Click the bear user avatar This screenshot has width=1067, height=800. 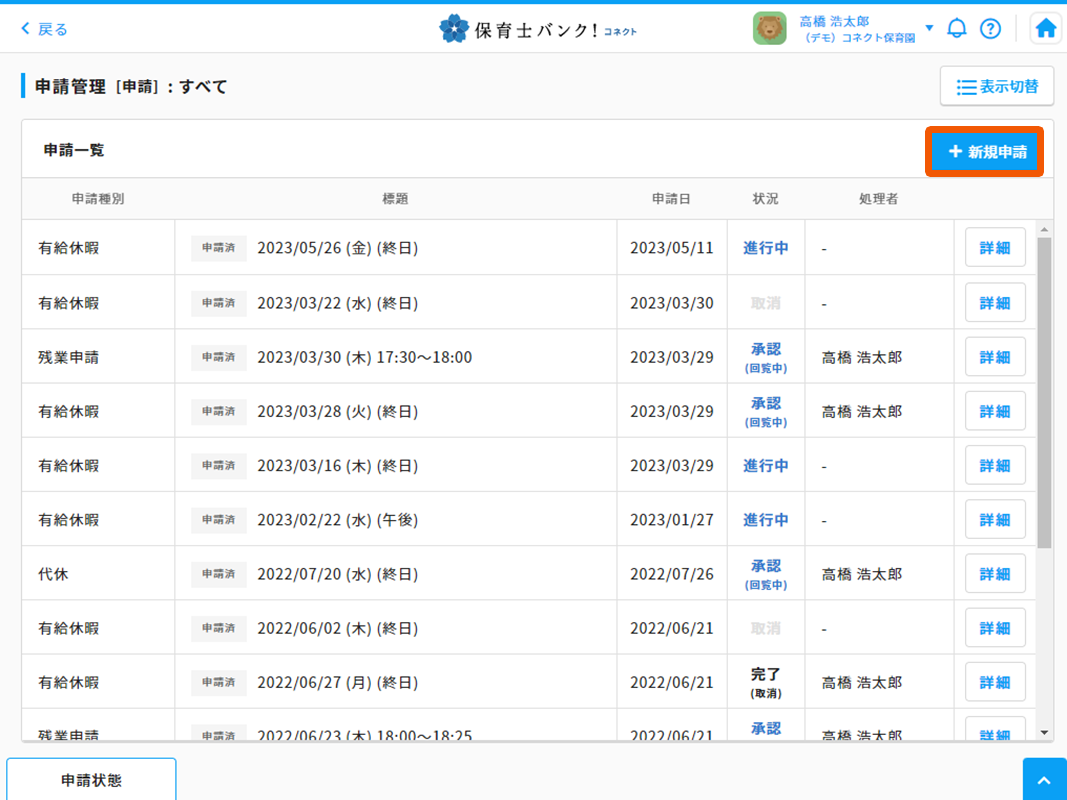click(769, 28)
